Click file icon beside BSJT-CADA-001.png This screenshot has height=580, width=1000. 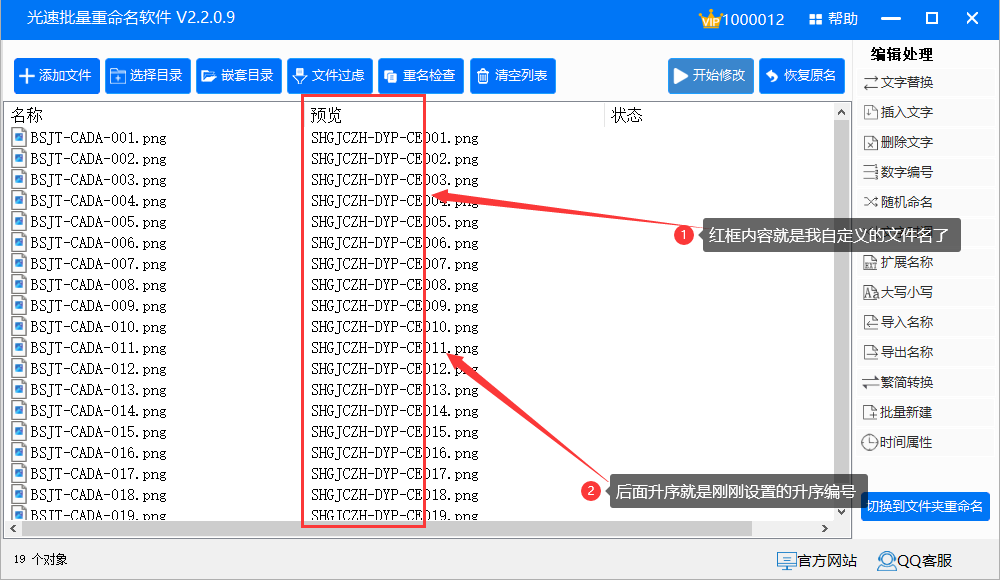click(x=19, y=137)
